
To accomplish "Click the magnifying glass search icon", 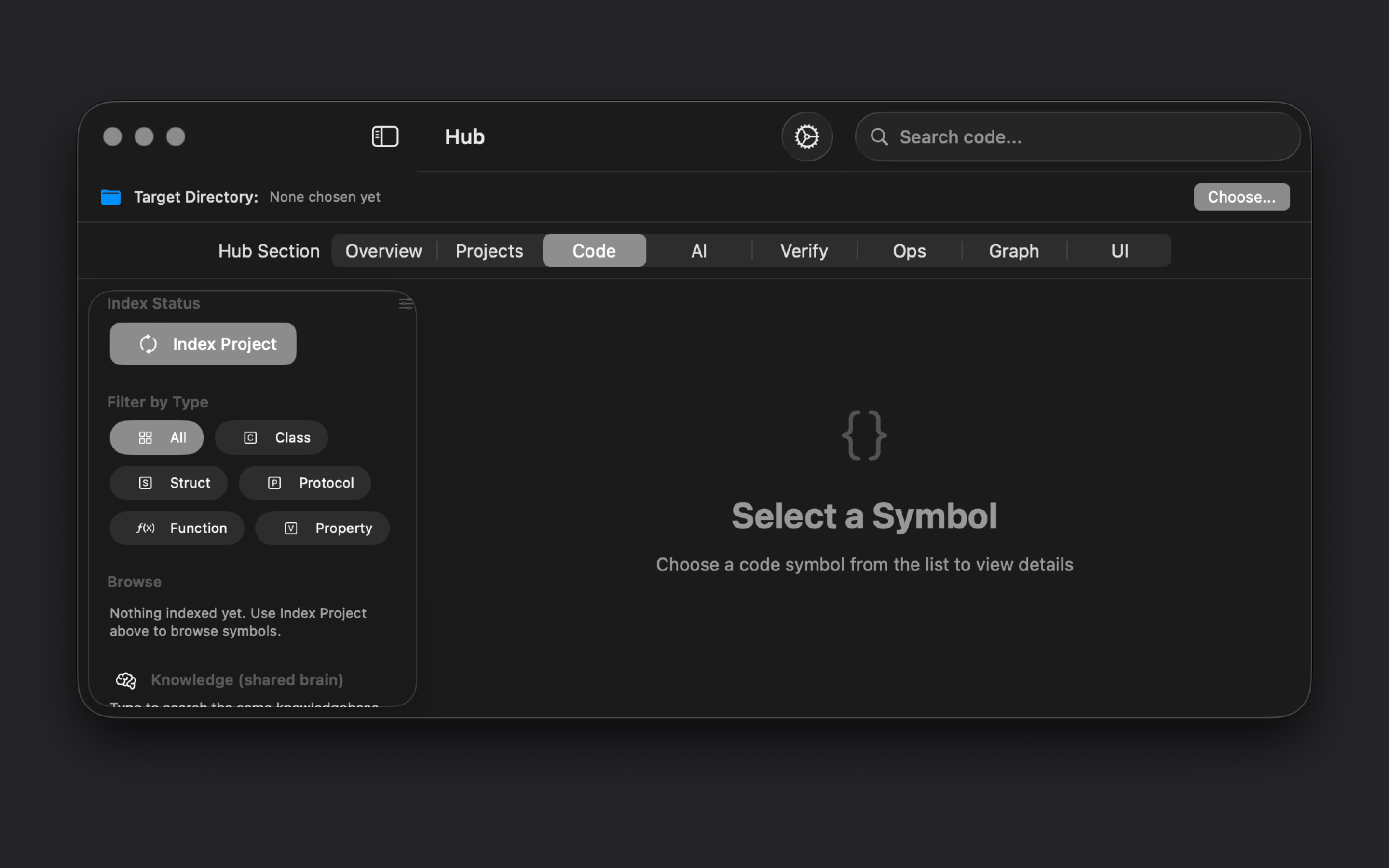I will (879, 136).
